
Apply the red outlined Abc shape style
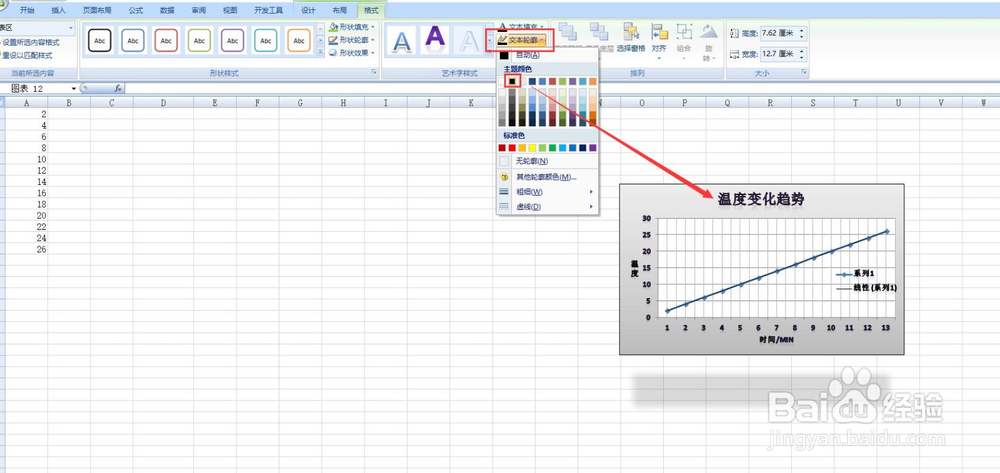point(166,40)
